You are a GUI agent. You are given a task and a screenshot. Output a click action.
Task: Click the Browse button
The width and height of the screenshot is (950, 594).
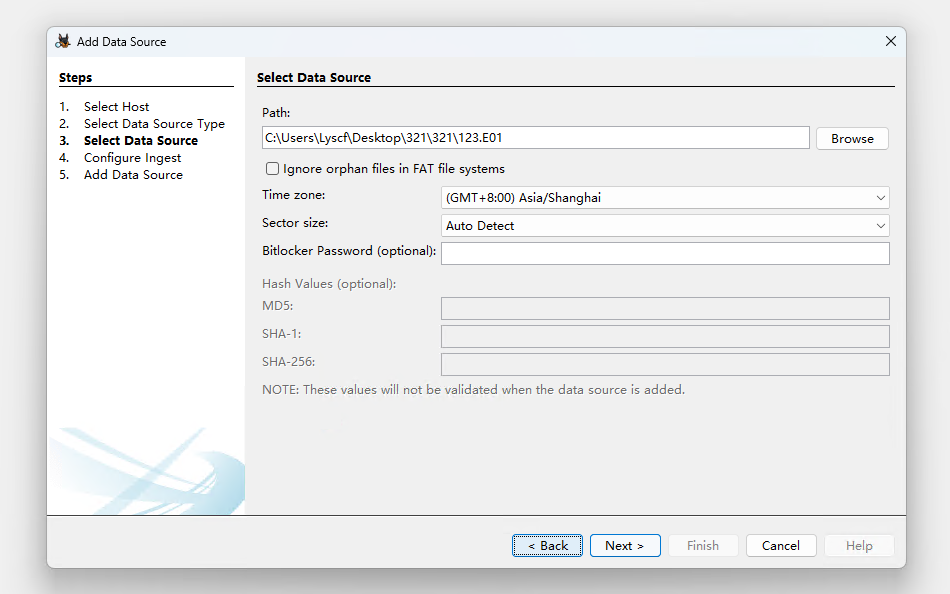852,139
